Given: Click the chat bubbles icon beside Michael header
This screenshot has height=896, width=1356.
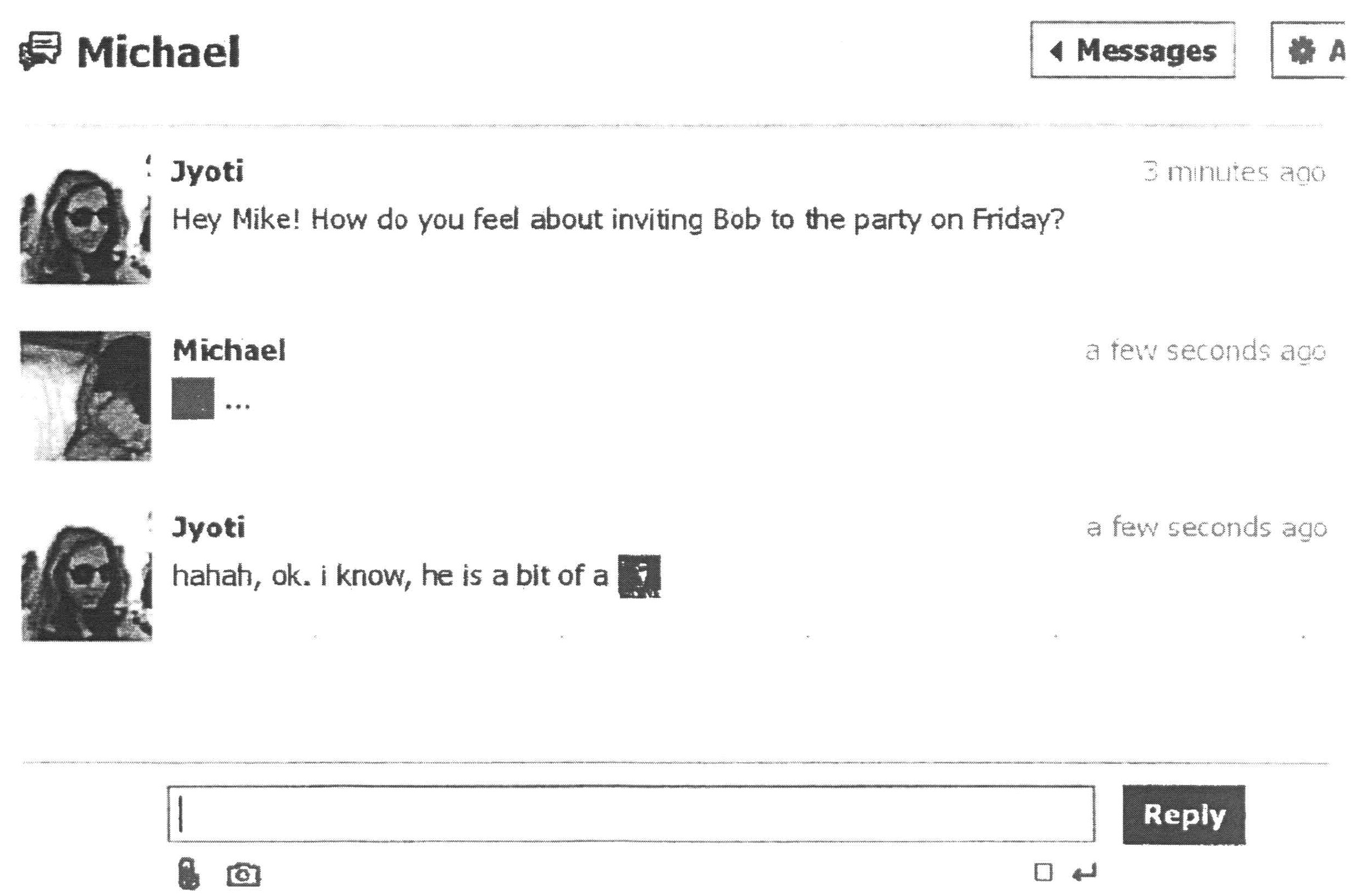Looking at the screenshot, I should click(40, 50).
